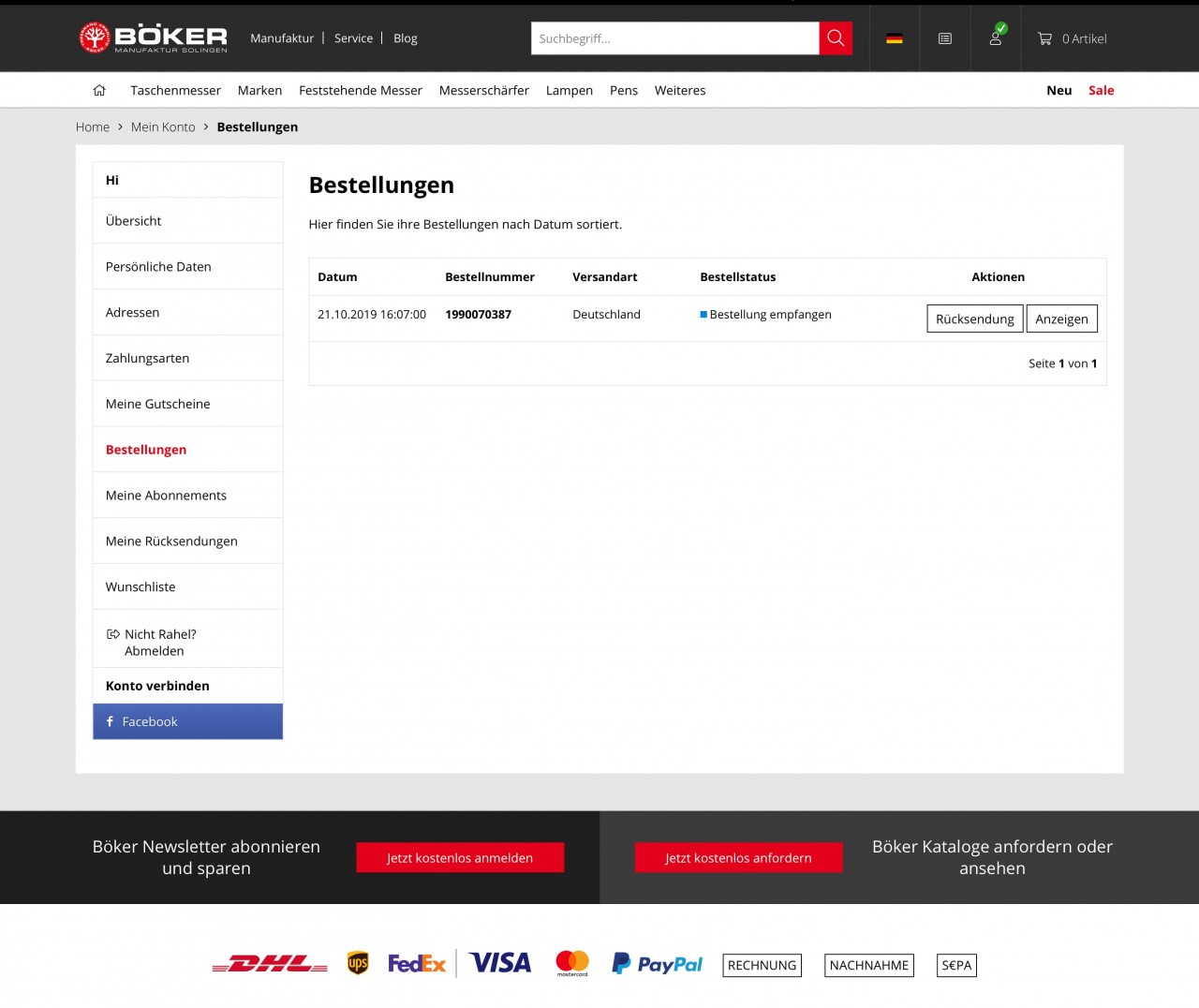Click Anzeigen to view the order
Viewport: 1199px width, 1008px height.
[1061, 319]
